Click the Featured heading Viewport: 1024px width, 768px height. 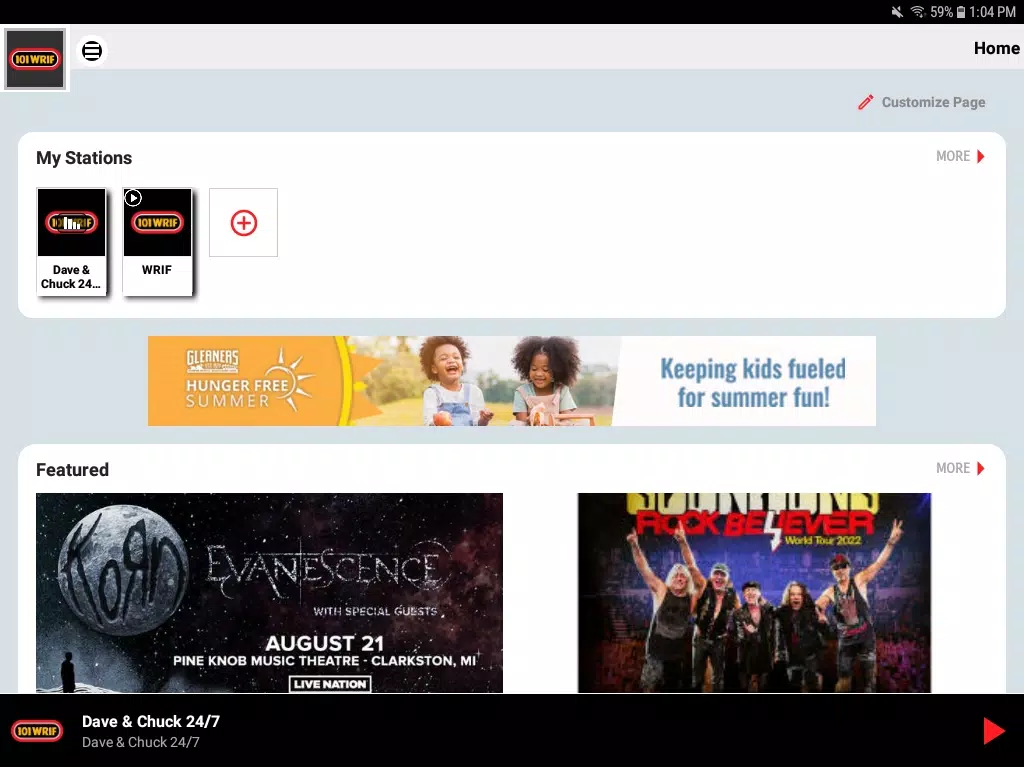pyautogui.click(x=72, y=470)
